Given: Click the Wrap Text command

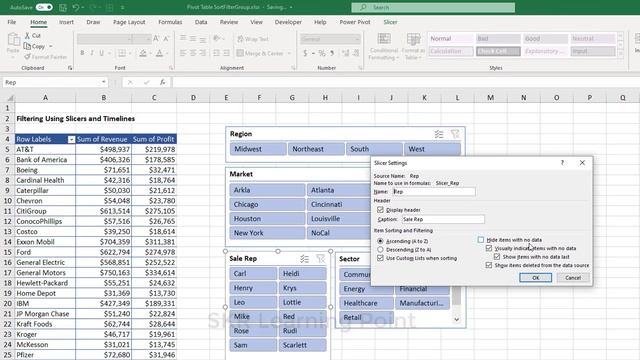Looking at the screenshot, I should point(253,39).
